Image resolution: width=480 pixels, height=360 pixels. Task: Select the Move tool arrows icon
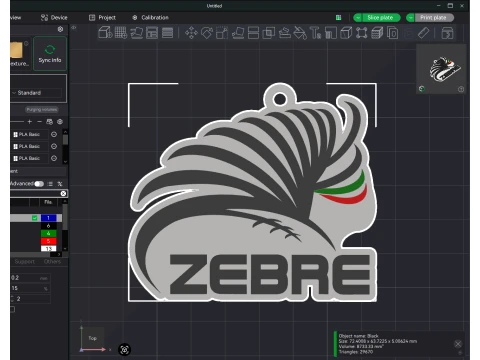click(x=191, y=33)
